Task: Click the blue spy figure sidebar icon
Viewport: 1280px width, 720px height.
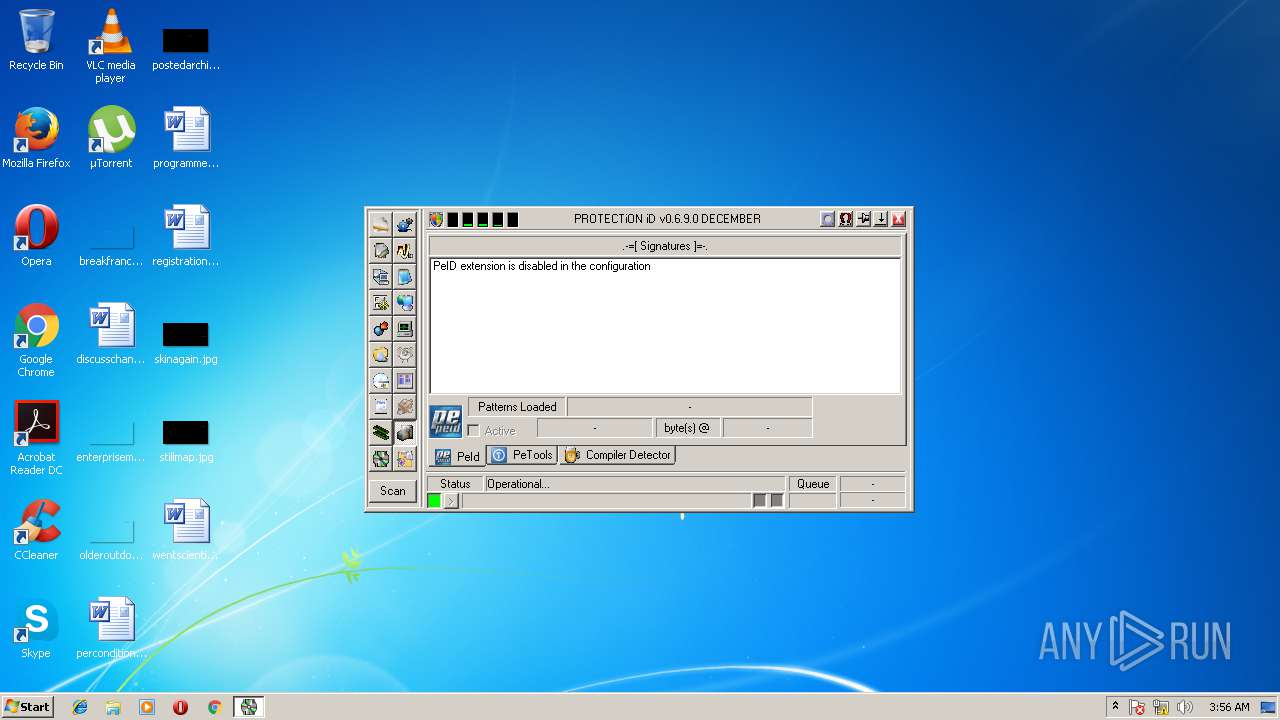Action: [x=404, y=224]
